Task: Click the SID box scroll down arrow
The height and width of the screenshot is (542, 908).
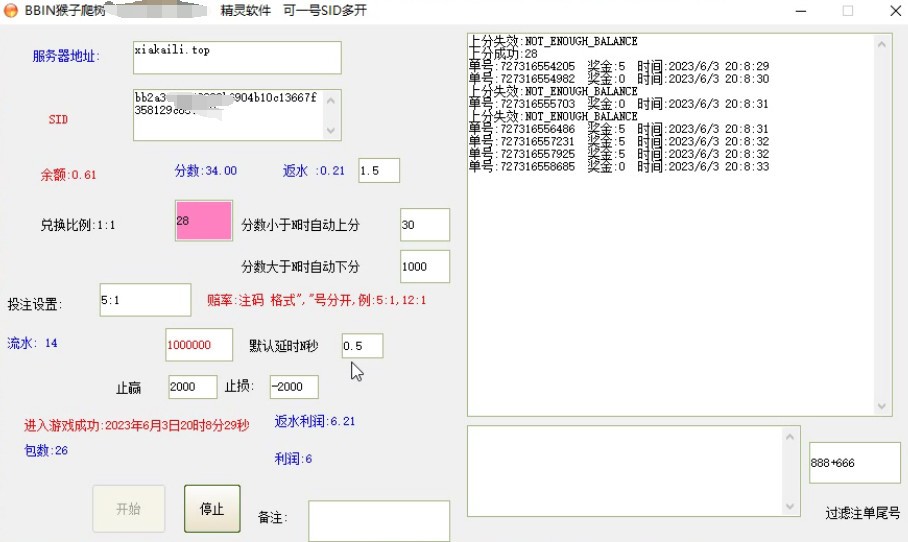Action: tap(331, 130)
